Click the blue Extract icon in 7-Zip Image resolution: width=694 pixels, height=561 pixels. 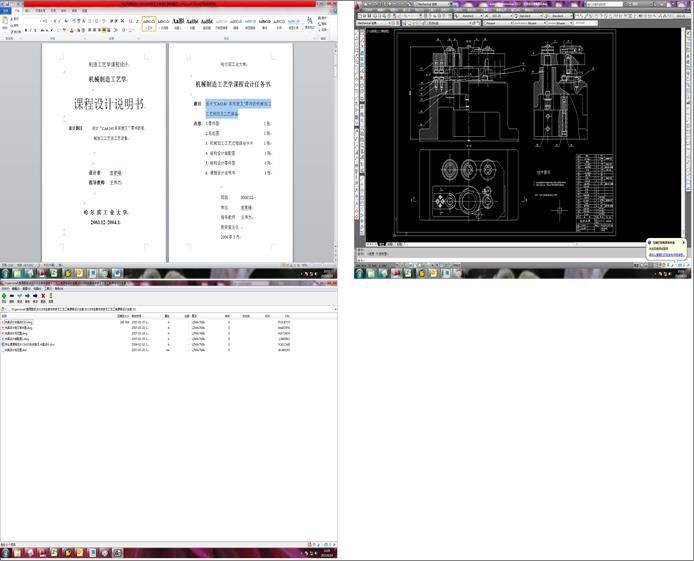coord(14,296)
